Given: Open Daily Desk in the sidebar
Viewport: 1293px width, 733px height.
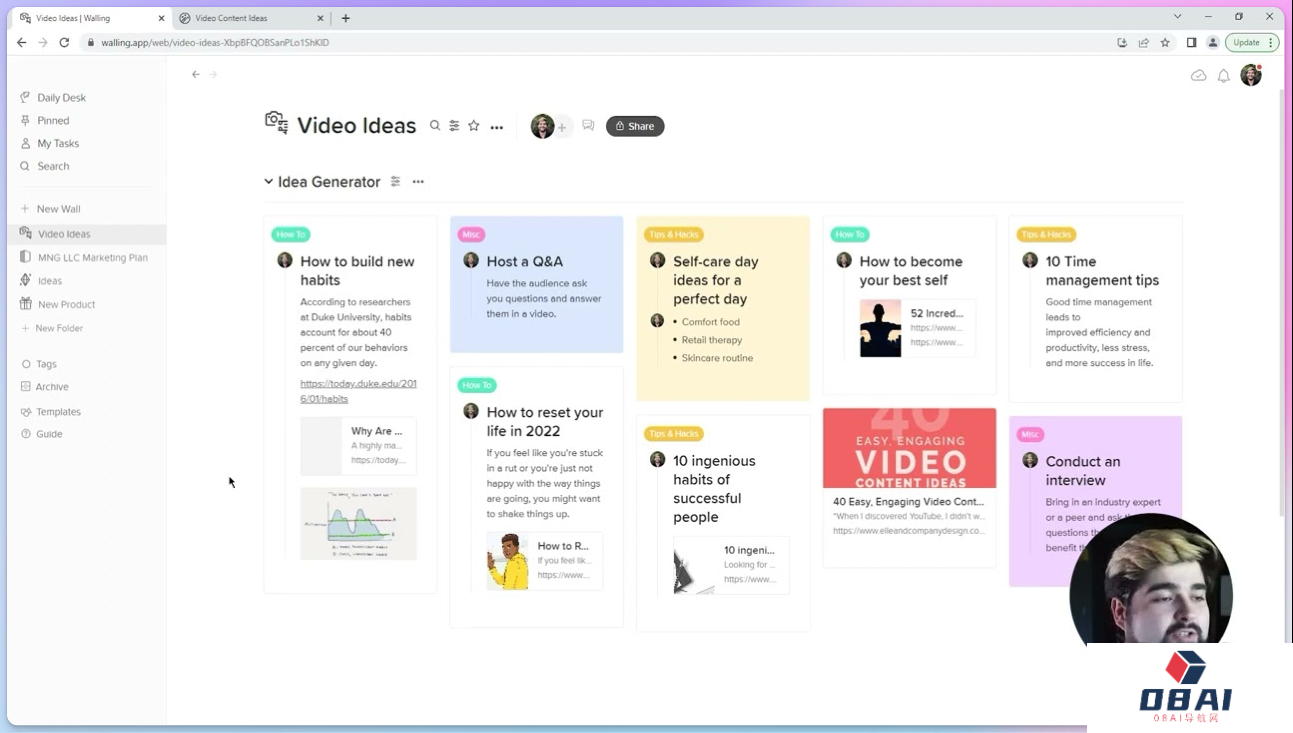Looking at the screenshot, I should [61, 98].
